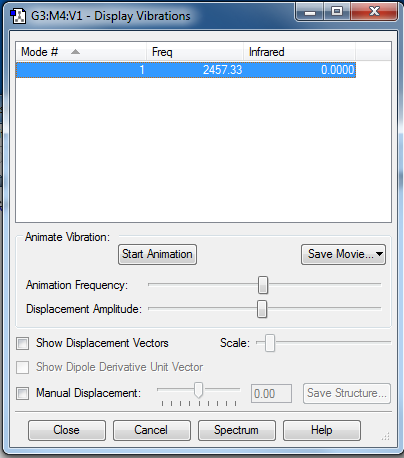Click the sort arrow on Mode # column
The image size is (404, 458).
click(x=75, y=52)
